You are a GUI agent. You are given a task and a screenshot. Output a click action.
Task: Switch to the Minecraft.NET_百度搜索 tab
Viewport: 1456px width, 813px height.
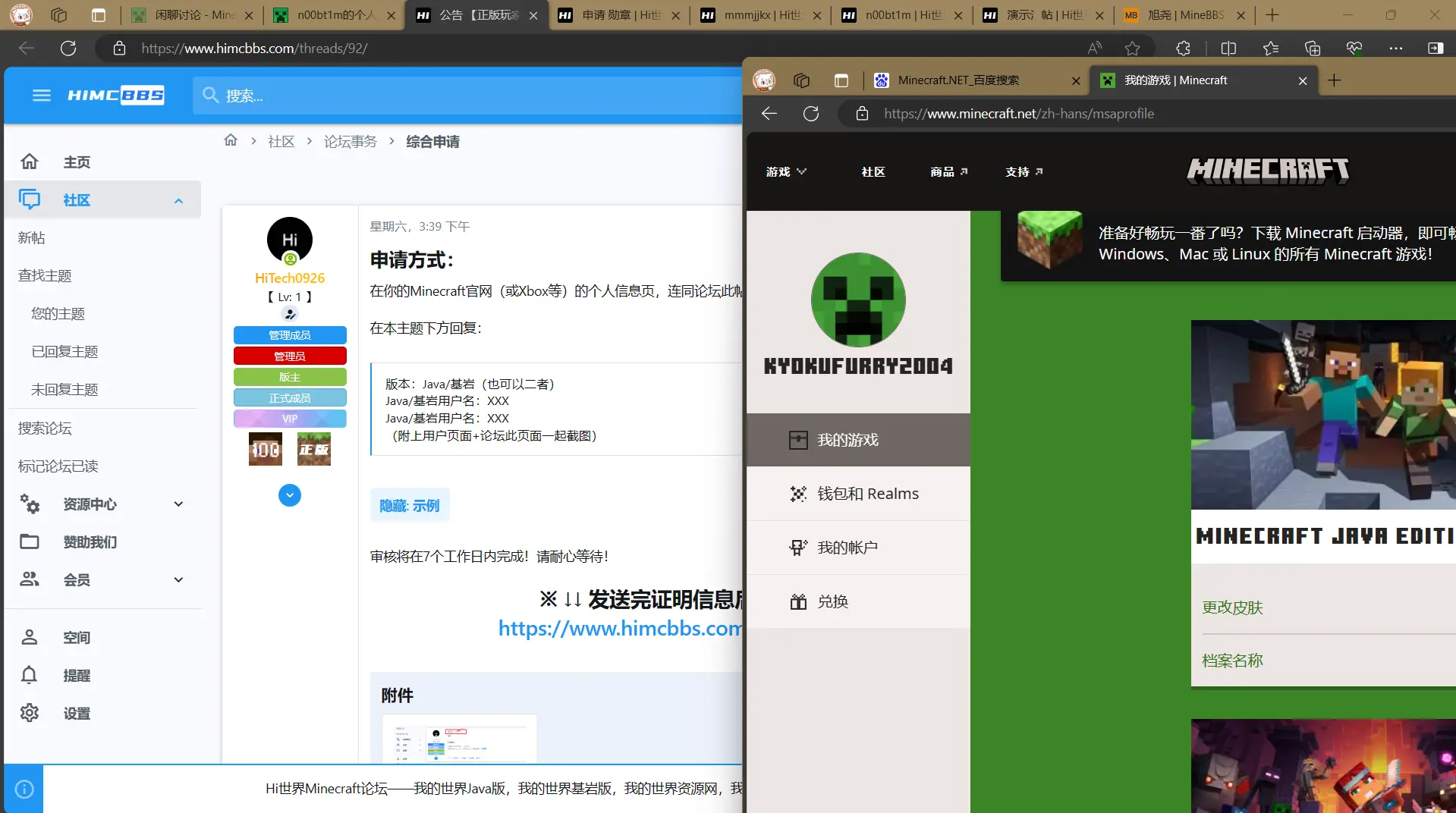[958, 80]
